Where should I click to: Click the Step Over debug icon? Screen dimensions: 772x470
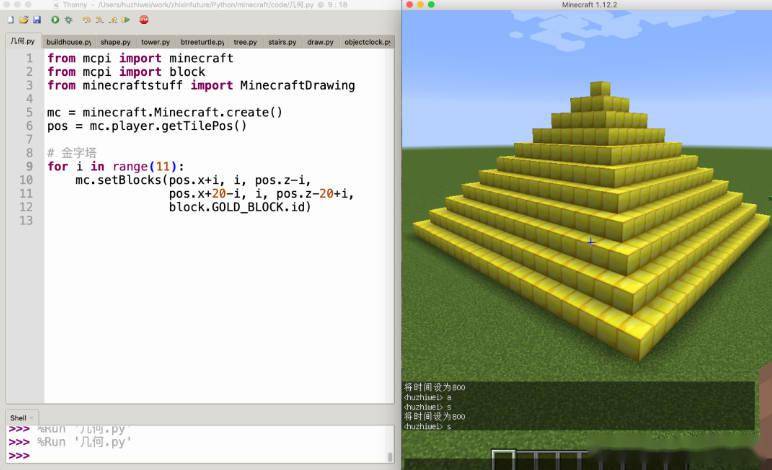point(87,20)
